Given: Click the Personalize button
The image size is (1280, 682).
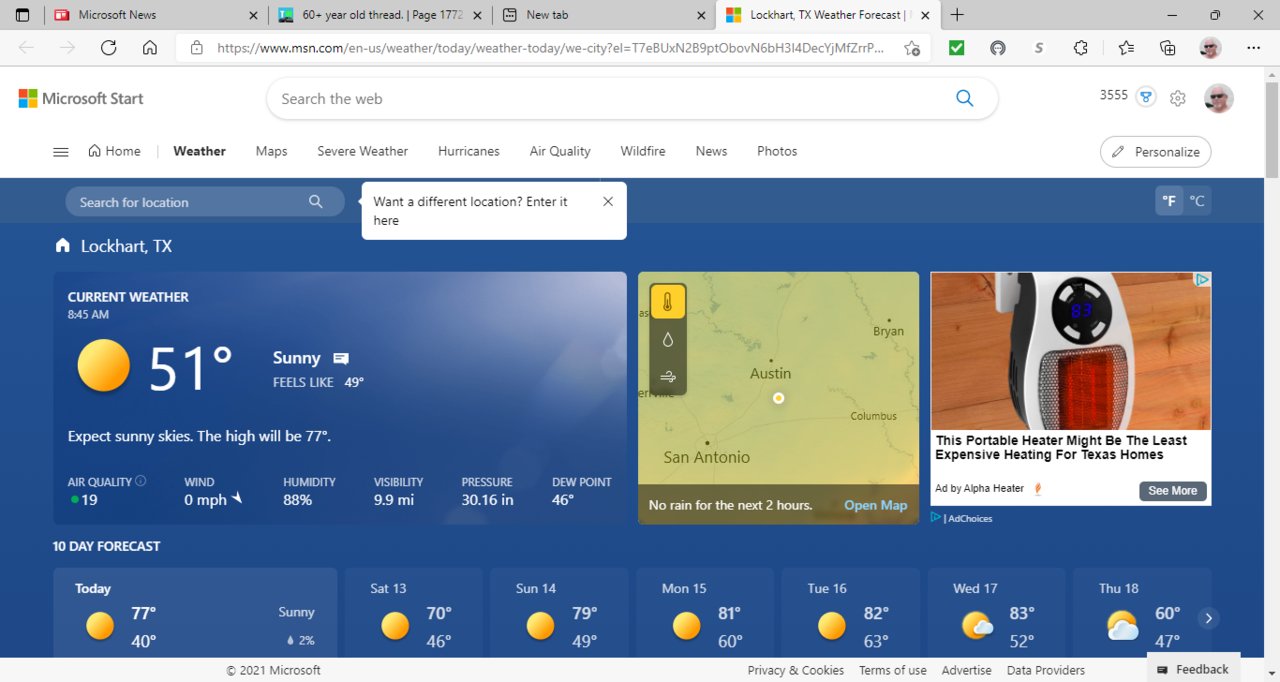Looking at the screenshot, I should point(1156,152).
